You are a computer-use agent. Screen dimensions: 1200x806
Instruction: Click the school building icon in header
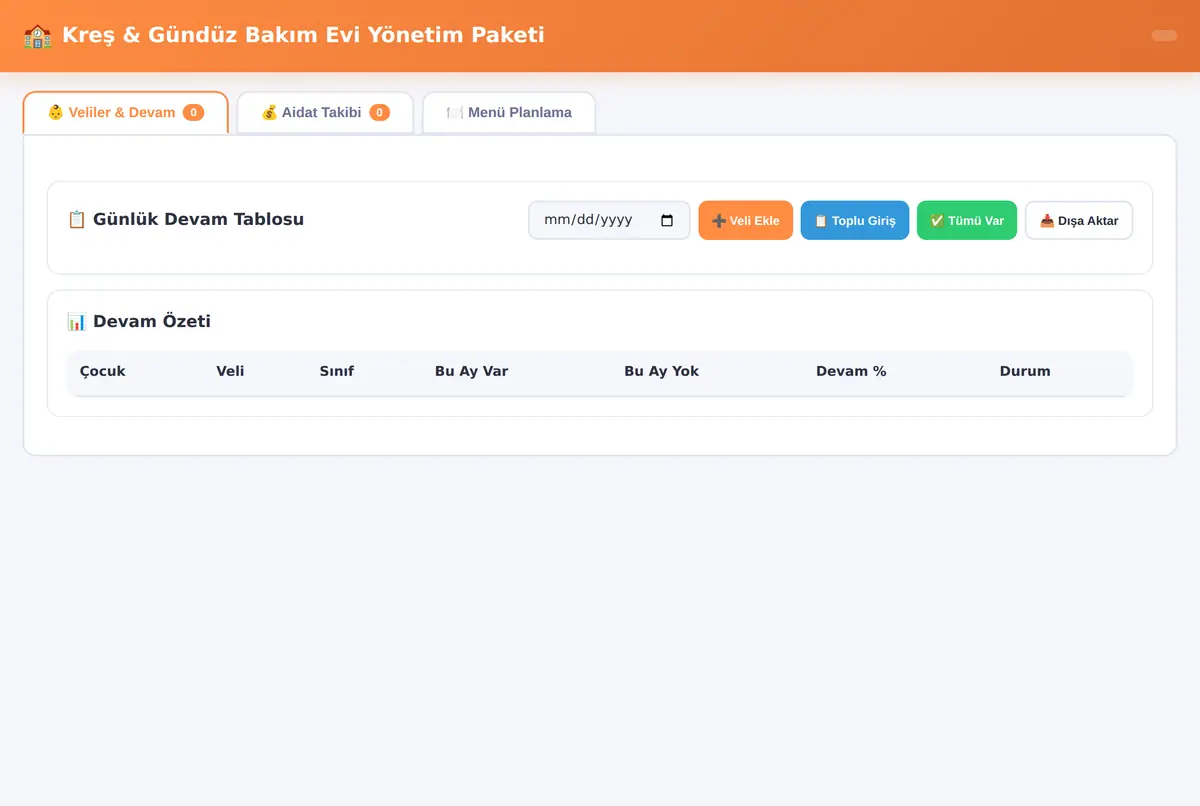coord(37,36)
